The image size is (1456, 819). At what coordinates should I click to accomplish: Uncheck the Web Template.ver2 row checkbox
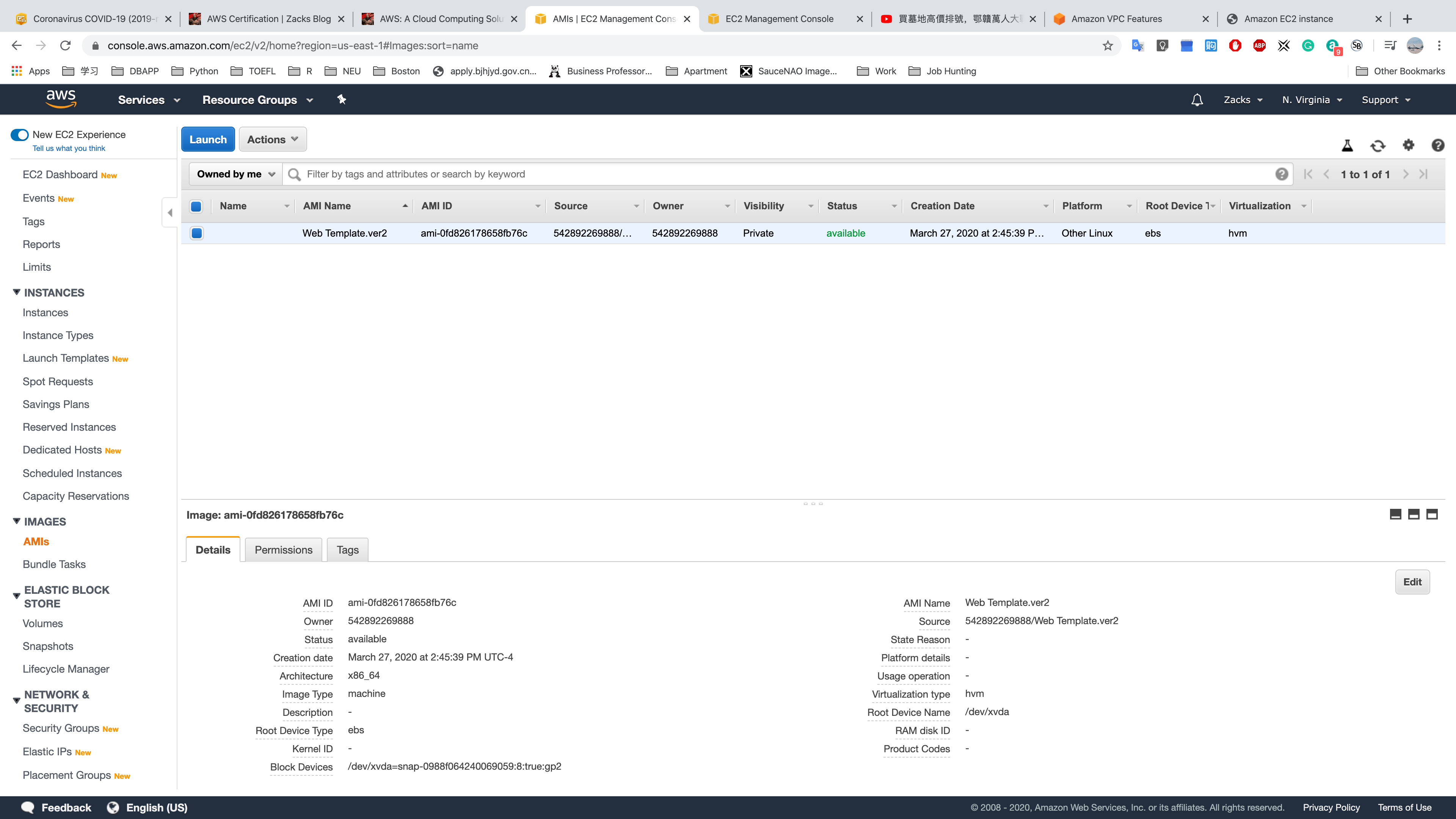point(197,233)
